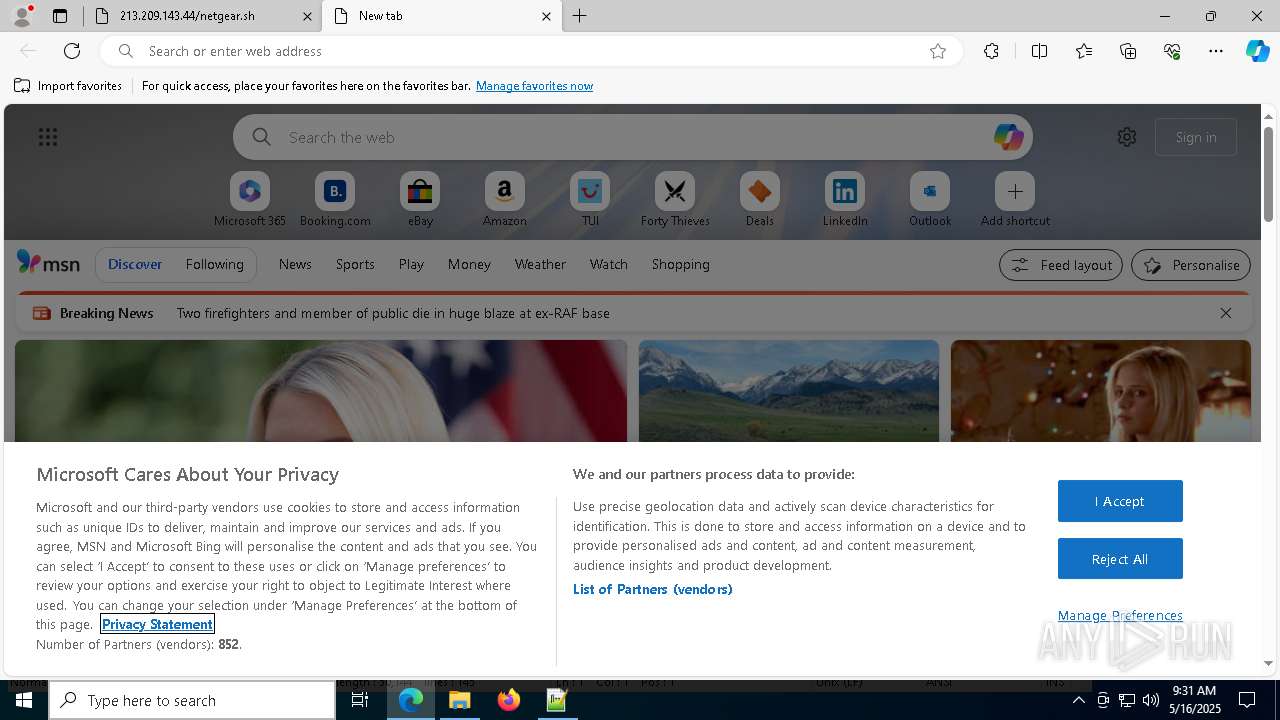Open the MSN apps grid icon
Viewport: 1280px width, 720px height.
pyautogui.click(x=48, y=137)
